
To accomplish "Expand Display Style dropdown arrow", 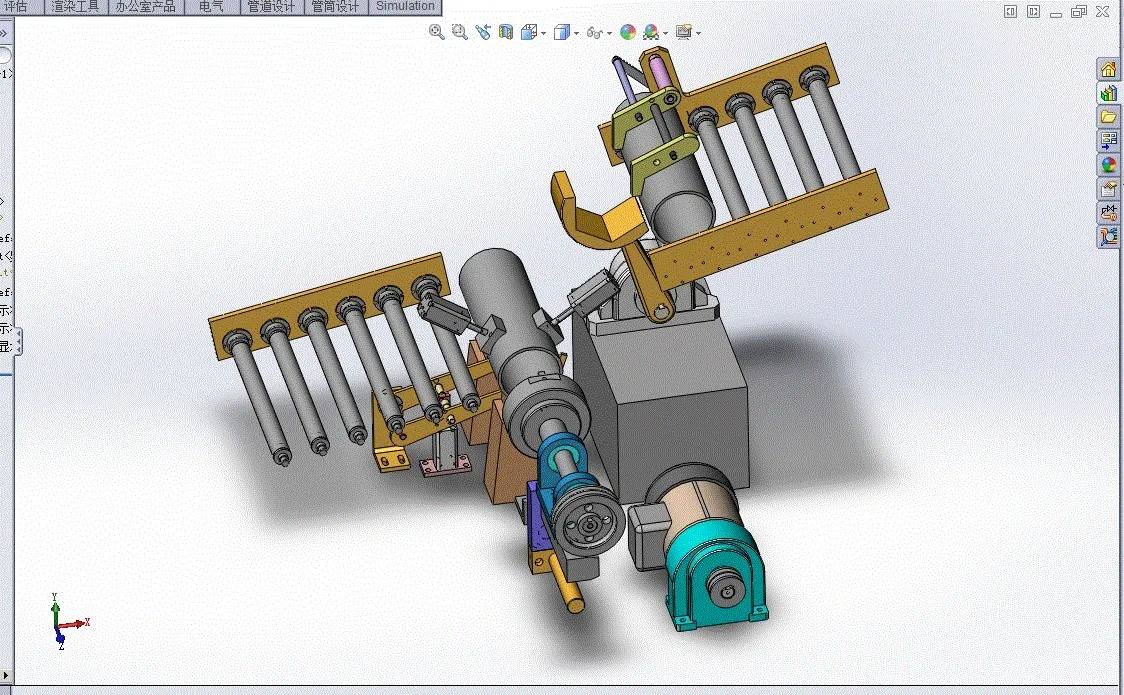I will click(576, 33).
